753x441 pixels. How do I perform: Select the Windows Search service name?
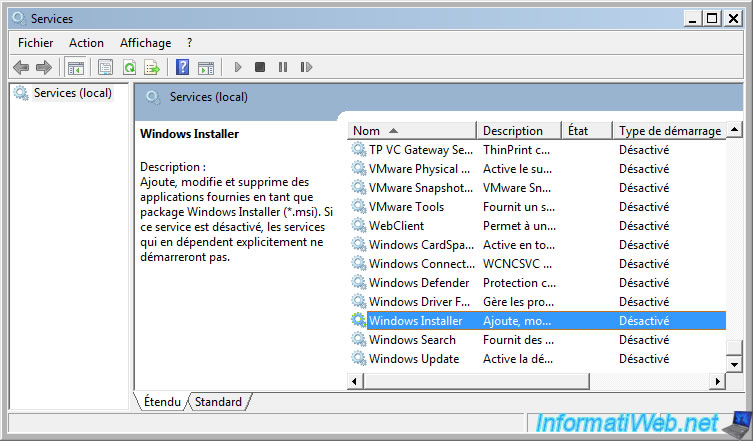[x=412, y=340]
